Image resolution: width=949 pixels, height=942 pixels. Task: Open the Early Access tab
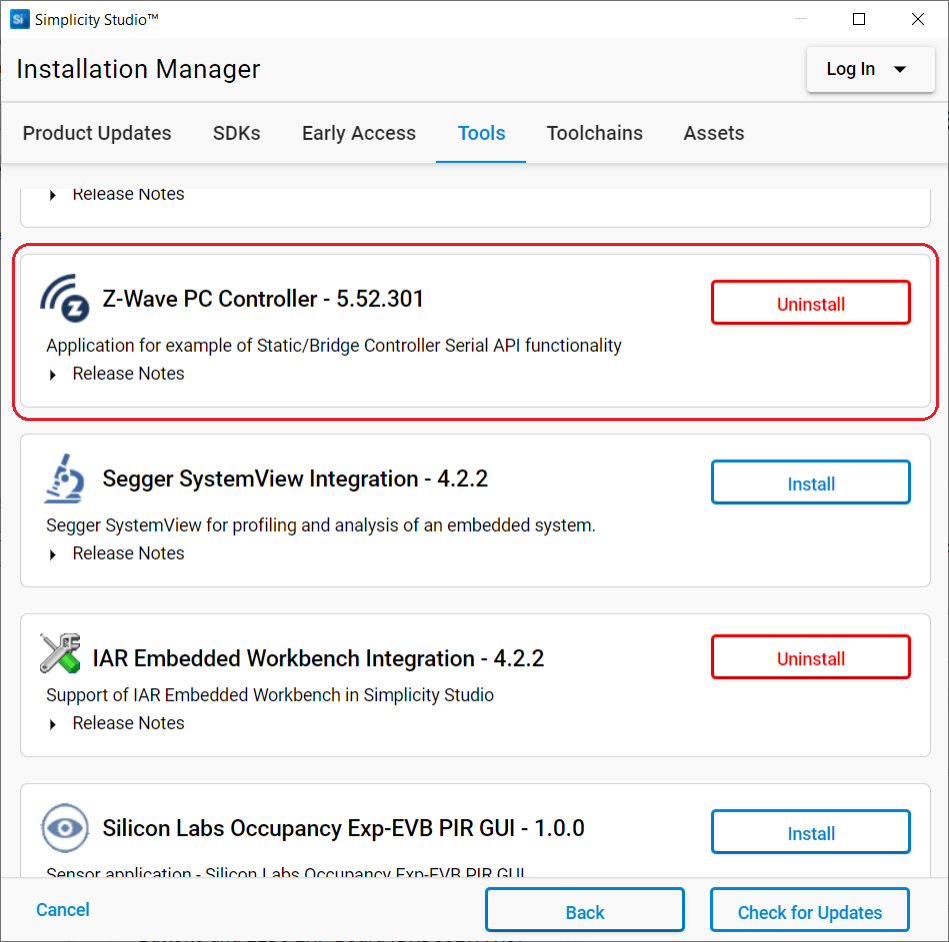pos(358,132)
